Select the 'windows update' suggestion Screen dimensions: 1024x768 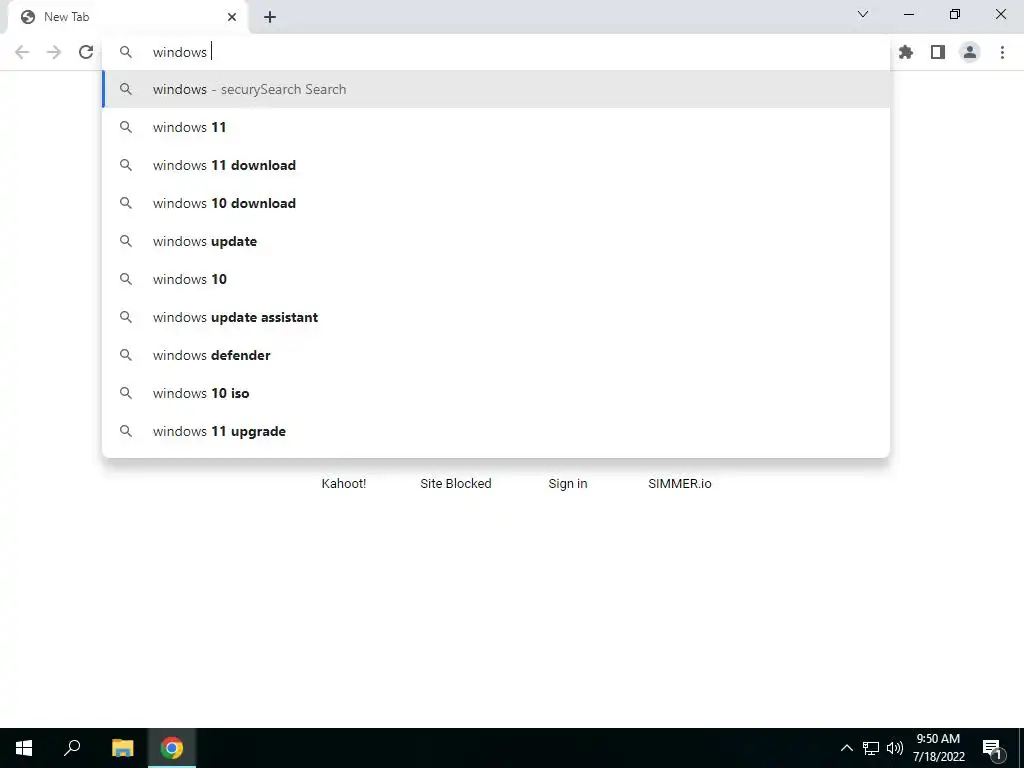(x=496, y=241)
